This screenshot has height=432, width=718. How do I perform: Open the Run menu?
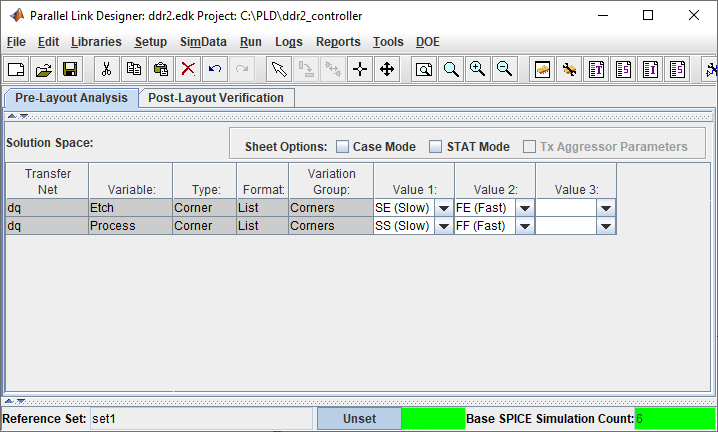tap(250, 42)
